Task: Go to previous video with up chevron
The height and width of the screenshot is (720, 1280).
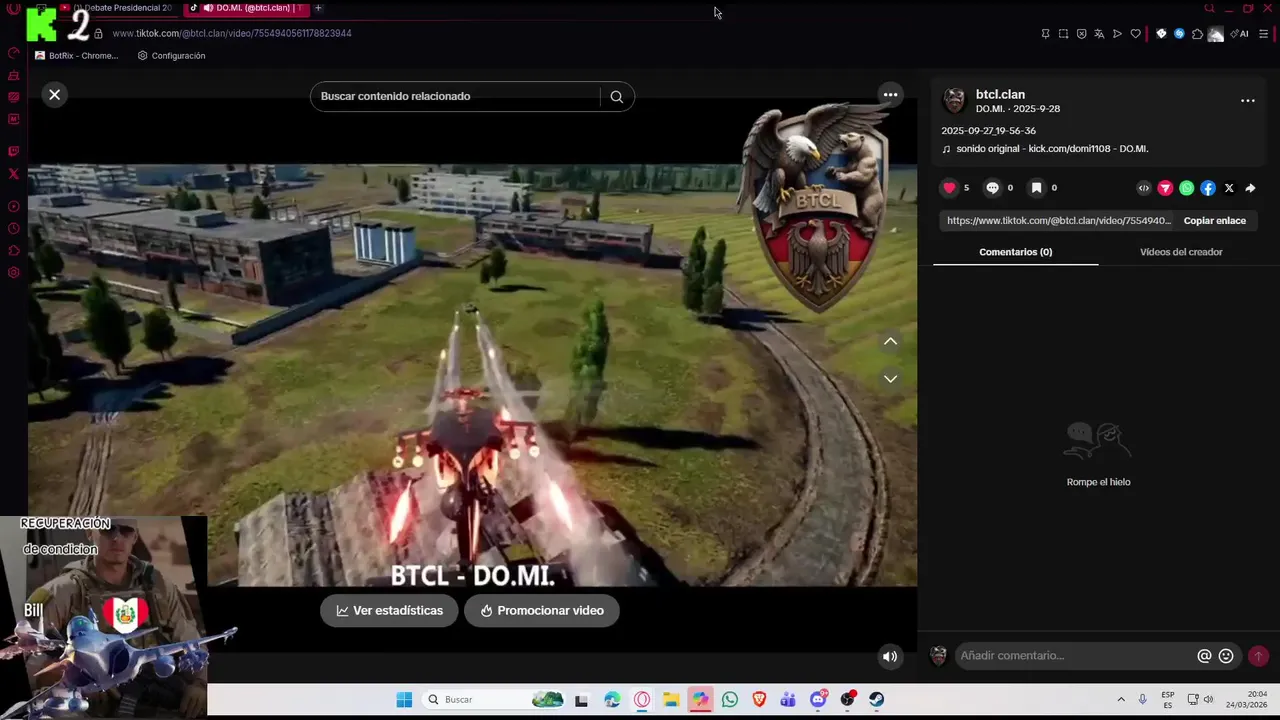Action: coord(890,342)
